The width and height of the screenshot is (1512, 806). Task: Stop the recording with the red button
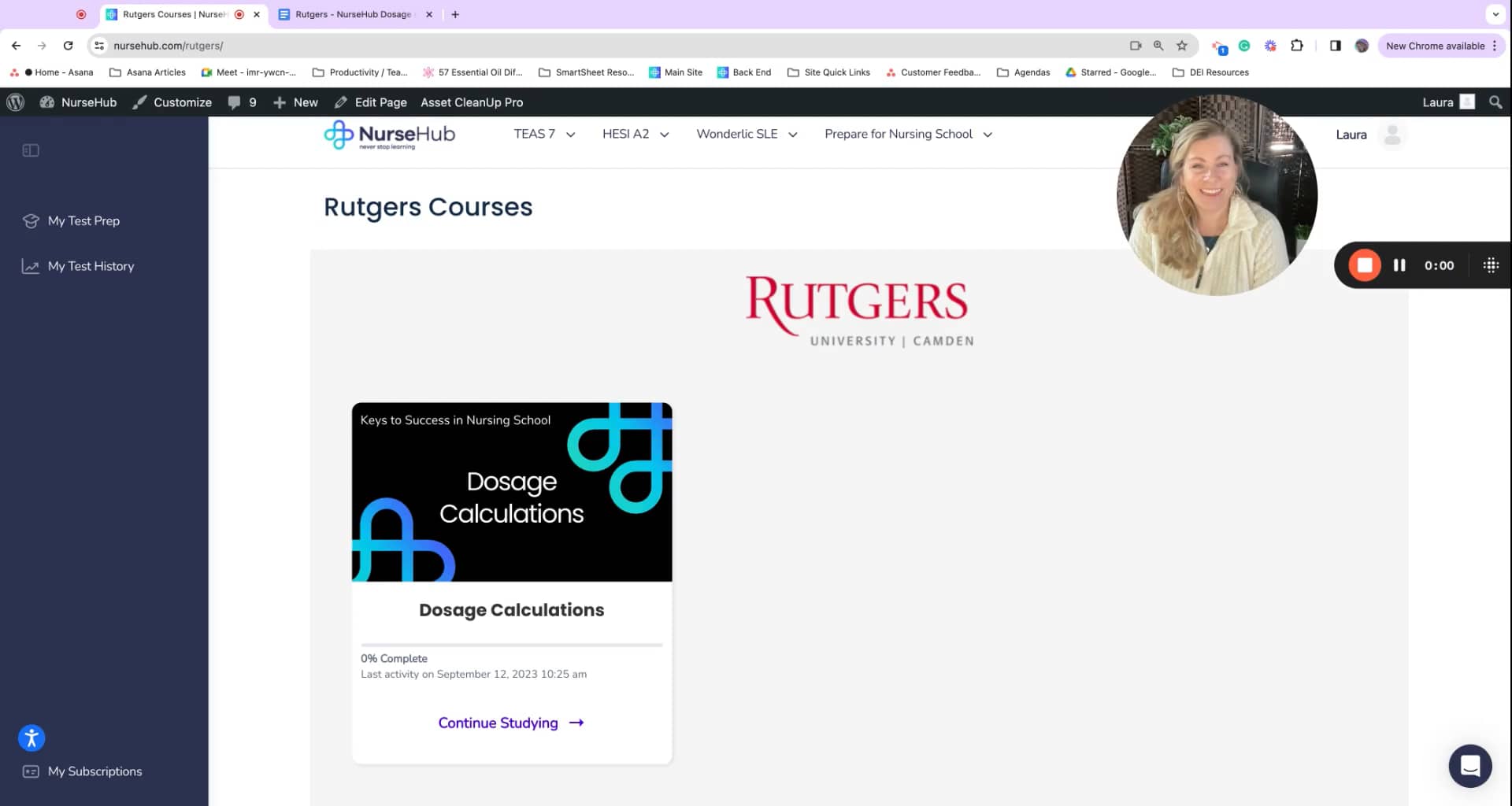1364,265
